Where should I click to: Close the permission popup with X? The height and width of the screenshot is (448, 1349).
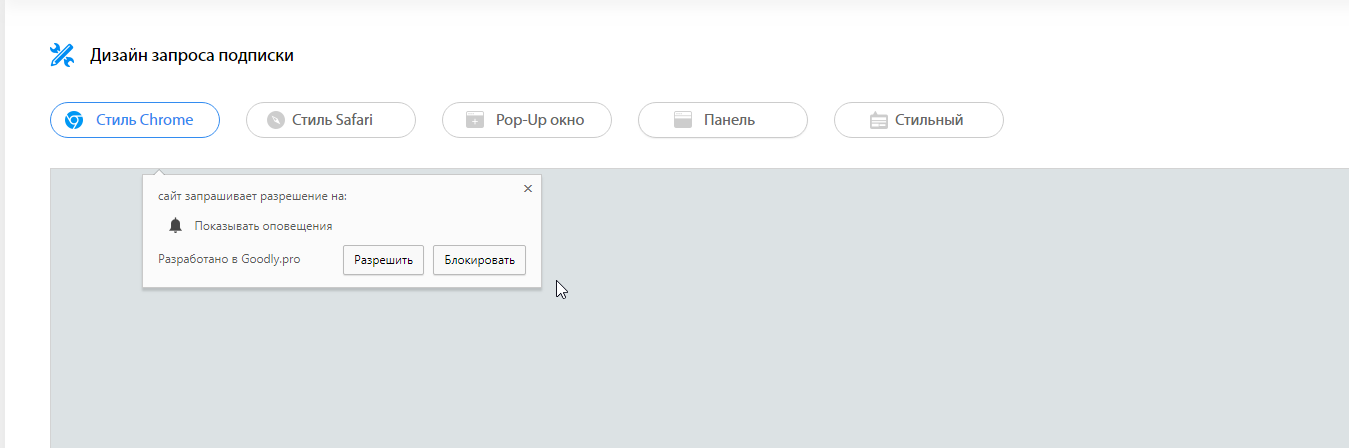tap(528, 188)
